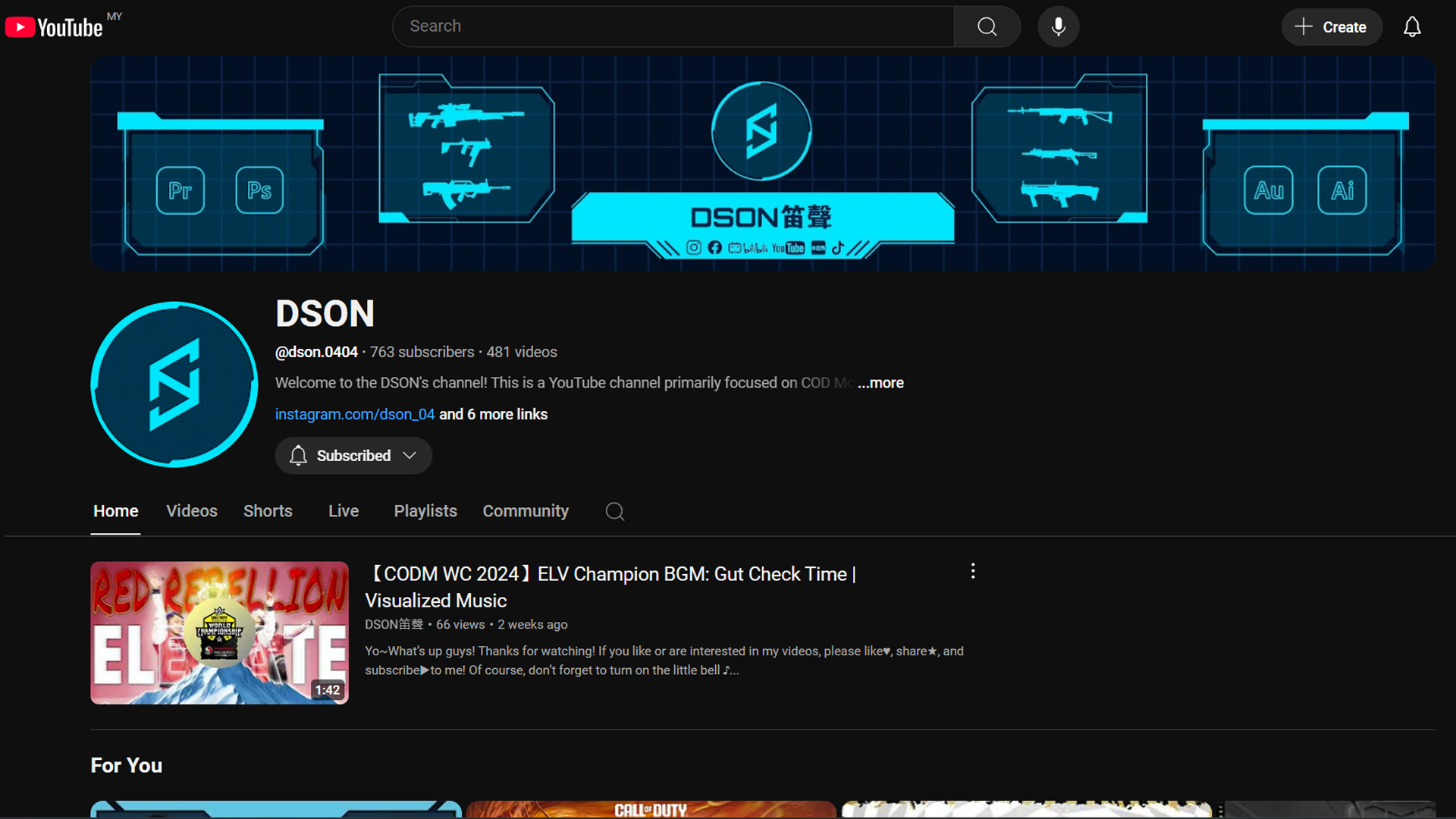Expand the Subscribed button dropdown chevron

point(409,455)
